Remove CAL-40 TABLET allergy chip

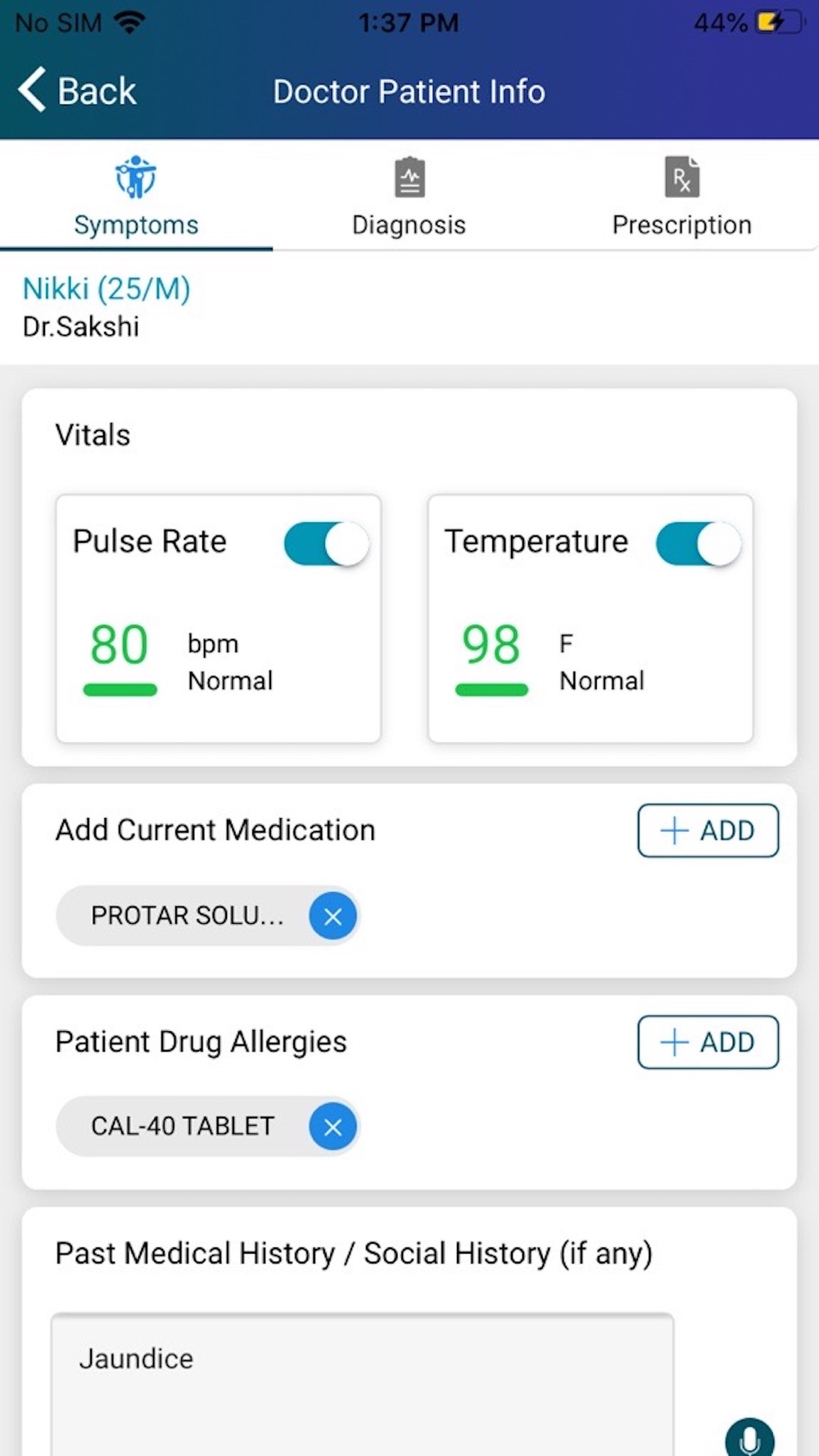[x=333, y=1127]
